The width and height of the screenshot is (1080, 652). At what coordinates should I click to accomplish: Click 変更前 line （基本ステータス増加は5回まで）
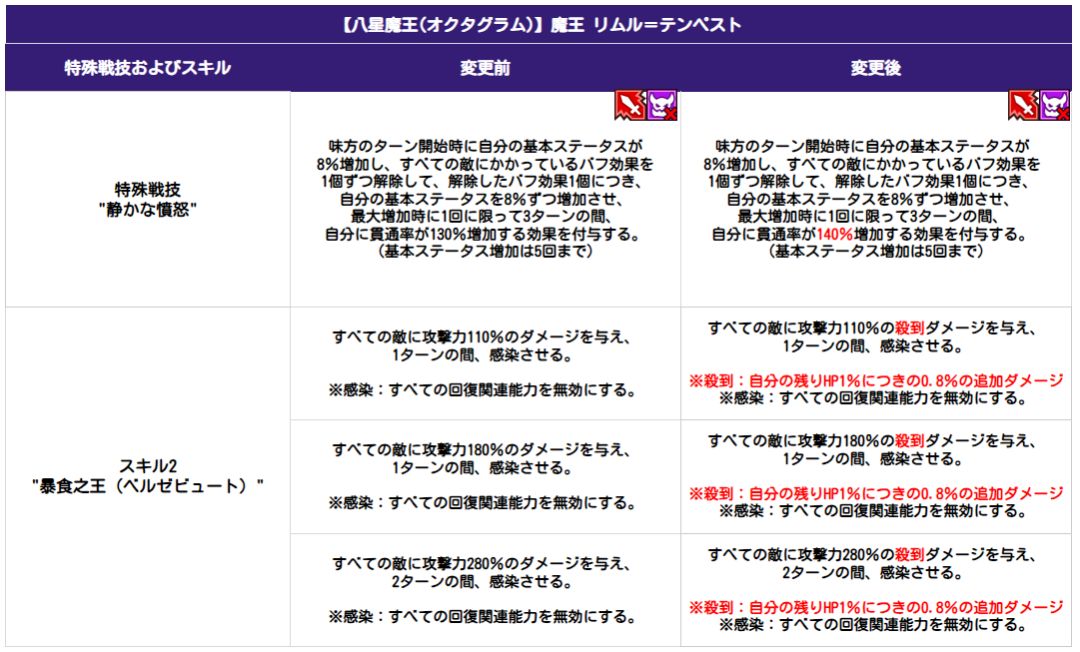485,251
